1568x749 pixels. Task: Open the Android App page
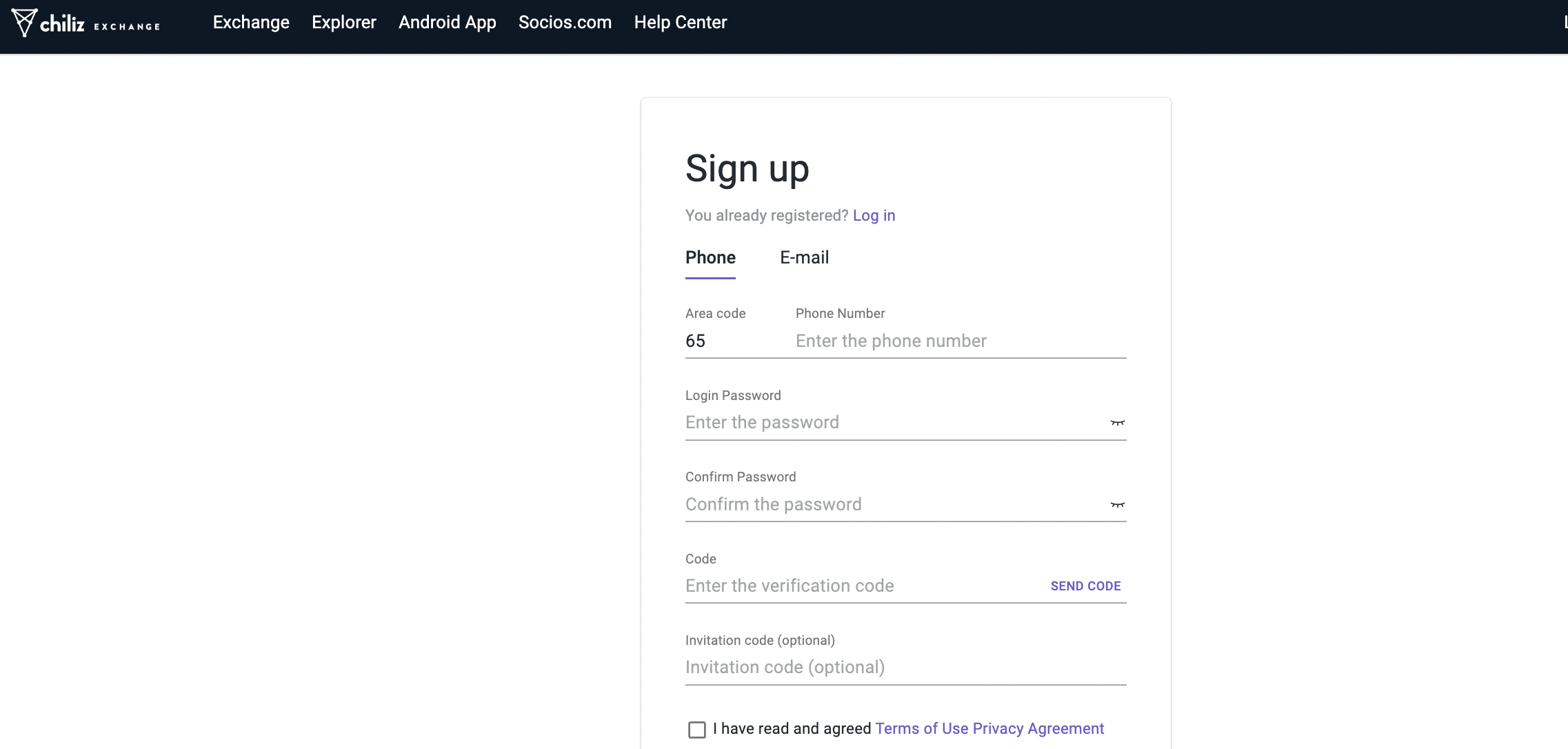(x=447, y=23)
